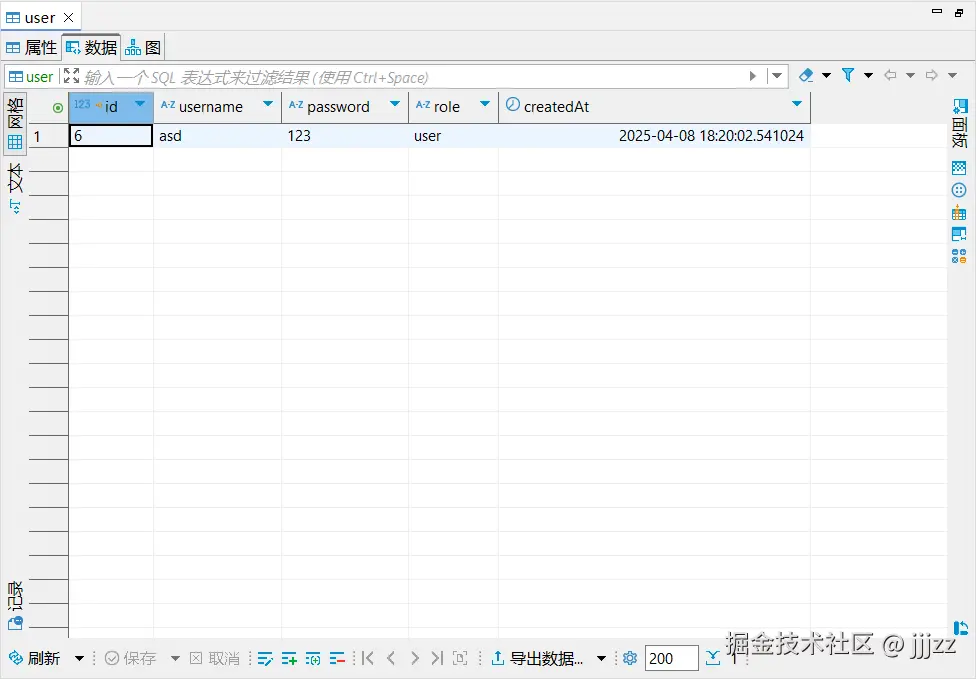
Task: Toggle 记录 record mode on left edge
Action: coord(15,605)
